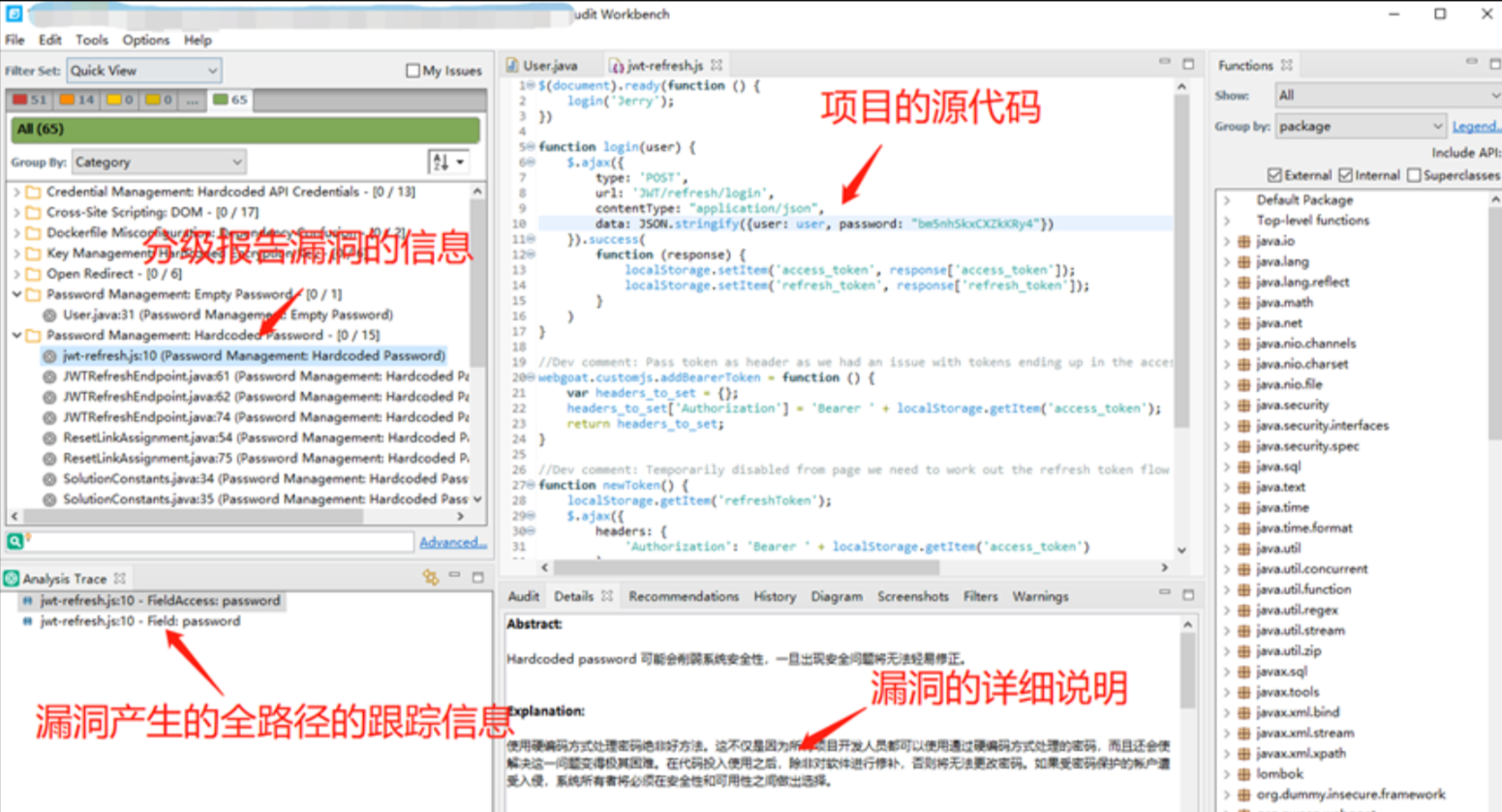Select the java.util.regex package row

[1297, 610]
